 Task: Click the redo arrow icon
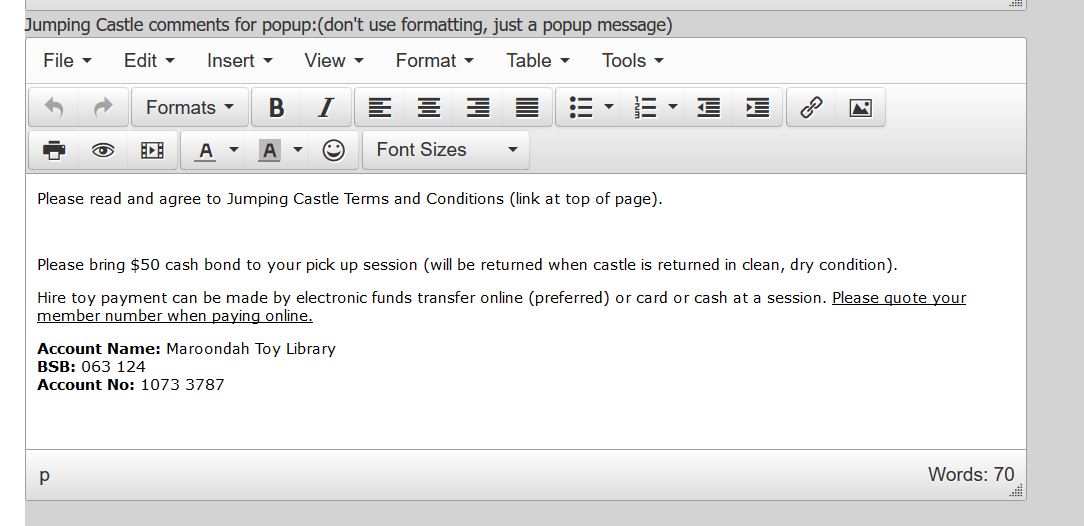pyautogui.click(x=102, y=108)
